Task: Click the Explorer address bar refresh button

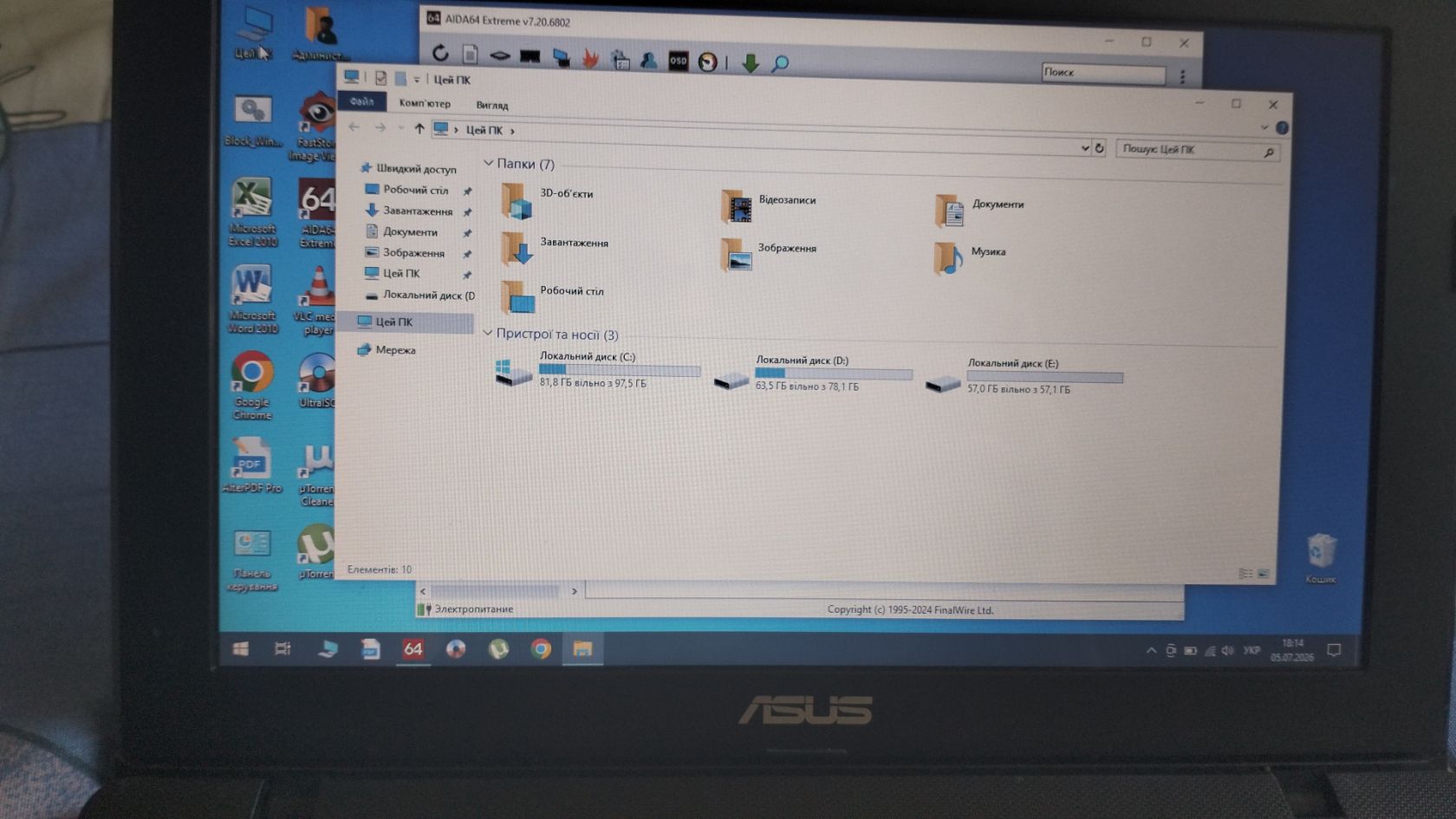Action: (x=1099, y=148)
